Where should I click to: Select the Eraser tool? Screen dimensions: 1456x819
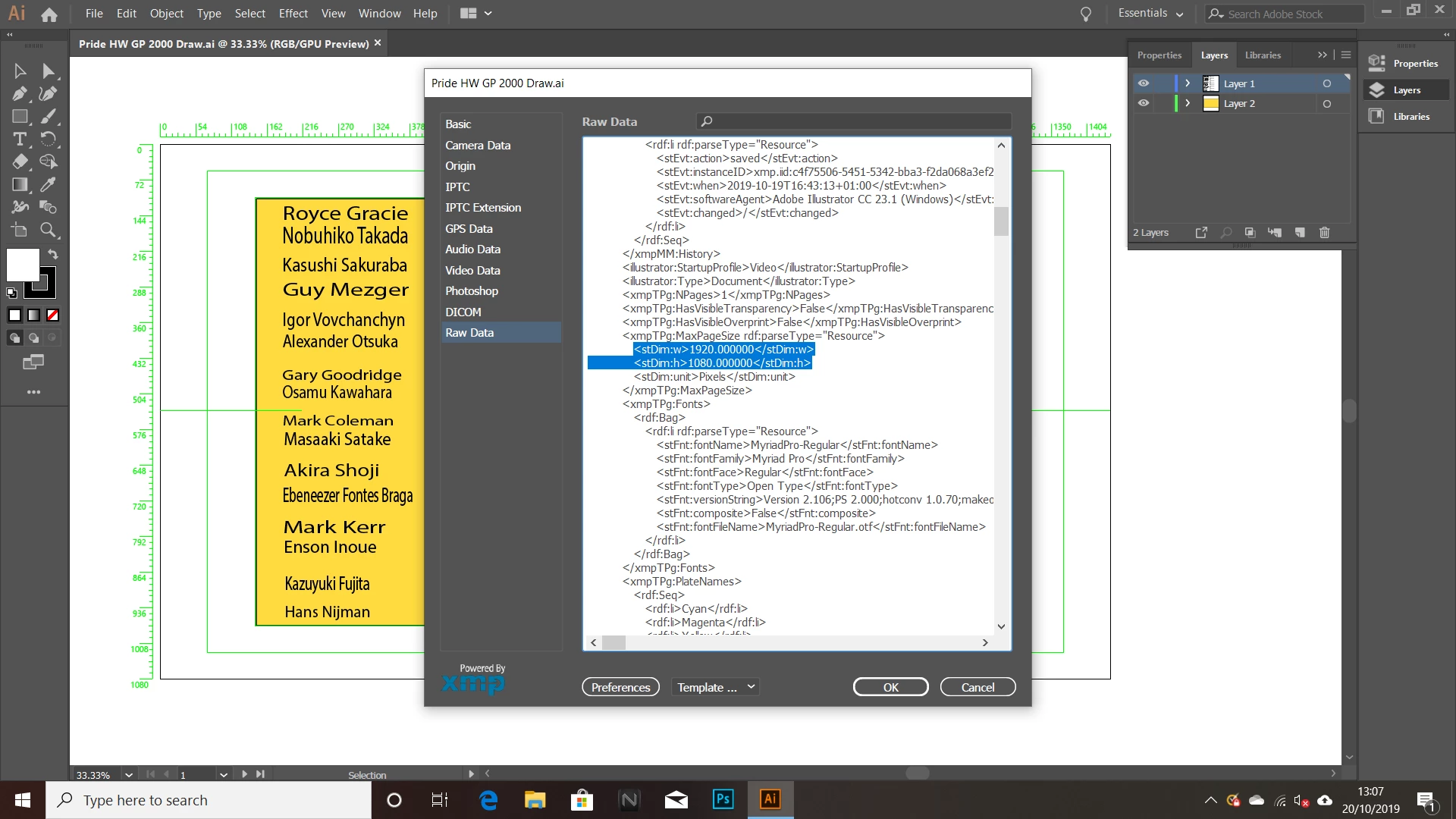coord(20,162)
